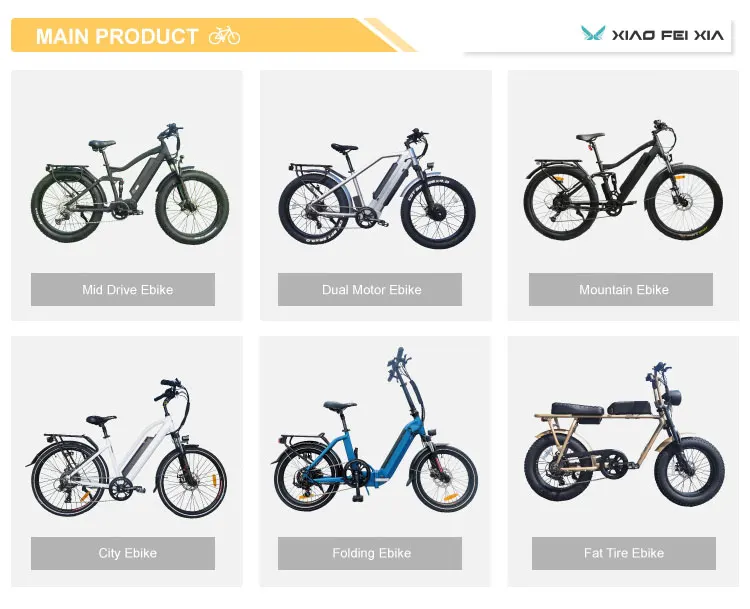Viewport: 750px width, 609px height.
Task: Click the blue folding ebike photo
Action: (x=374, y=430)
